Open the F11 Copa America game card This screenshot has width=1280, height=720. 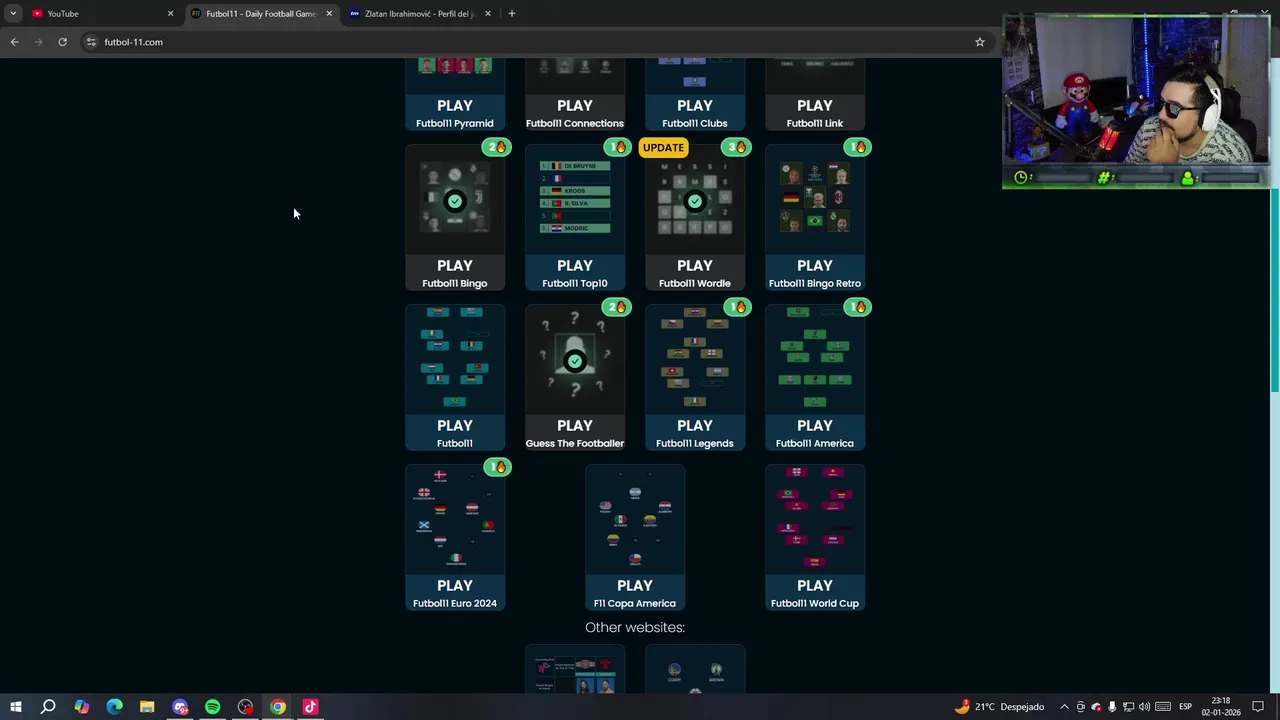(635, 538)
